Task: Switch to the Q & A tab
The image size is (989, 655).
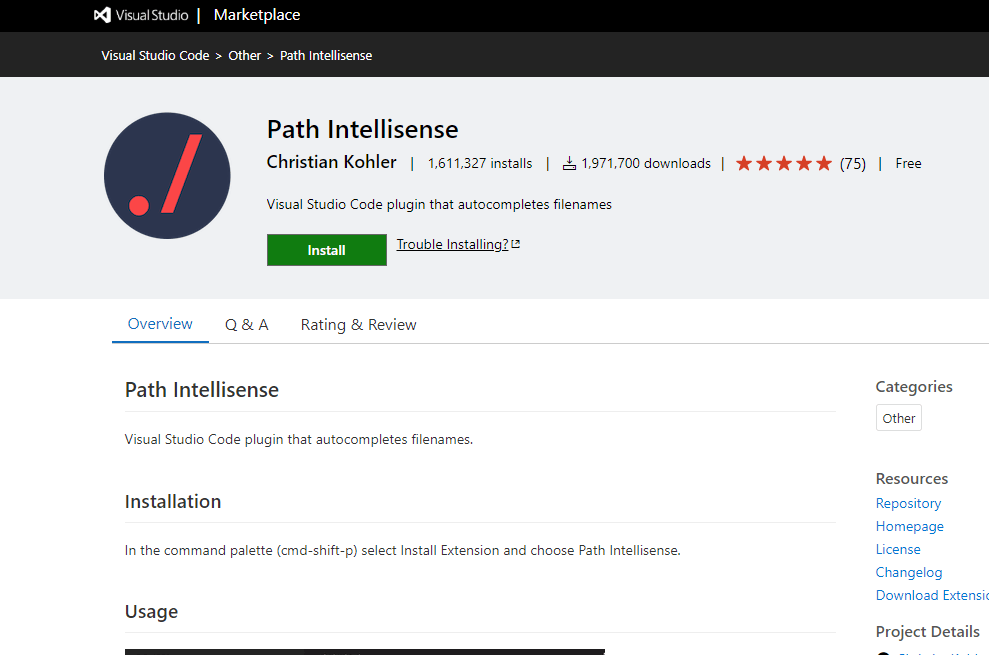Action: click(x=246, y=324)
